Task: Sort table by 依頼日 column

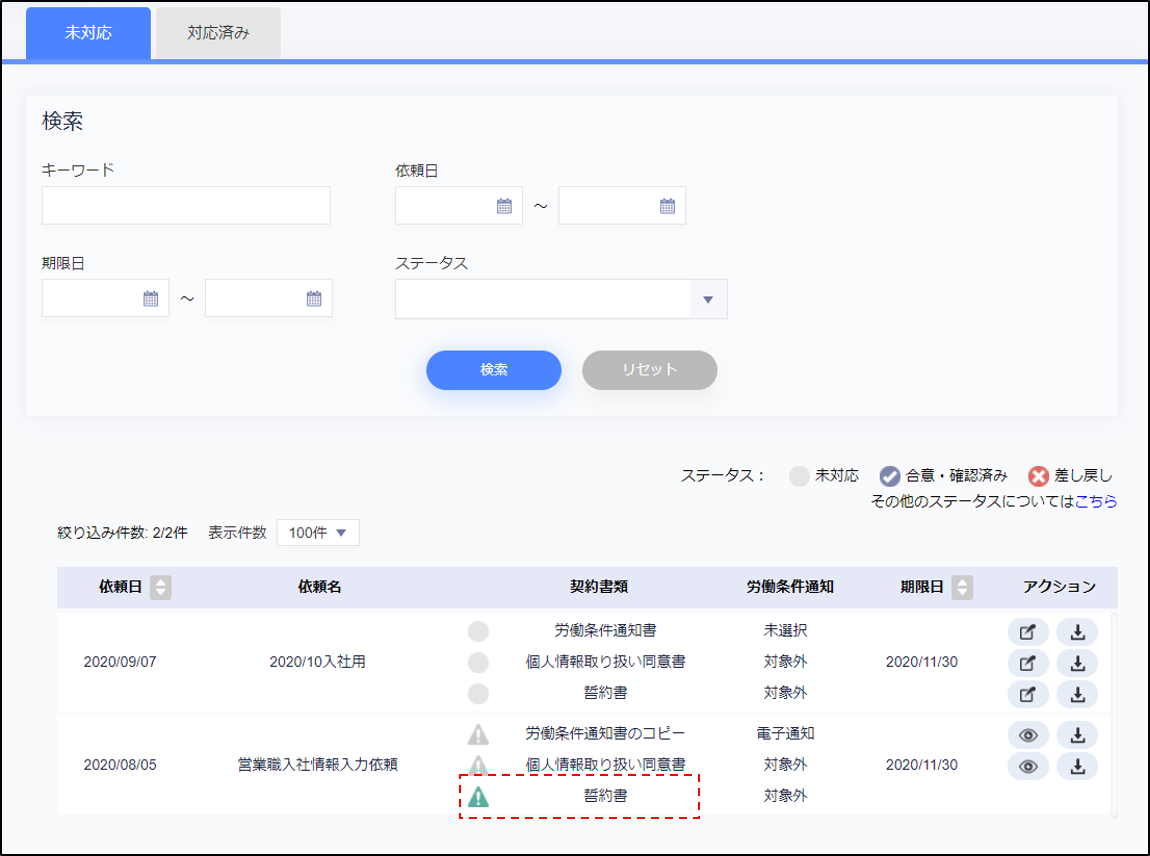Action: pos(161,587)
